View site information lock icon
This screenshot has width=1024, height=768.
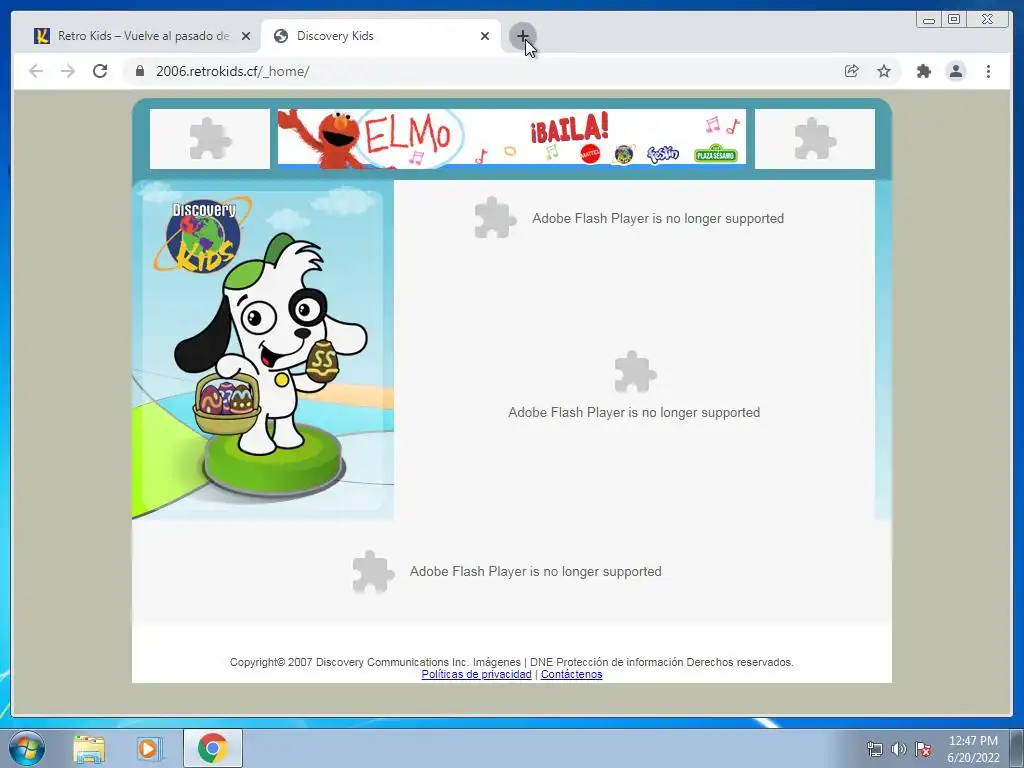click(x=139, y=71)
